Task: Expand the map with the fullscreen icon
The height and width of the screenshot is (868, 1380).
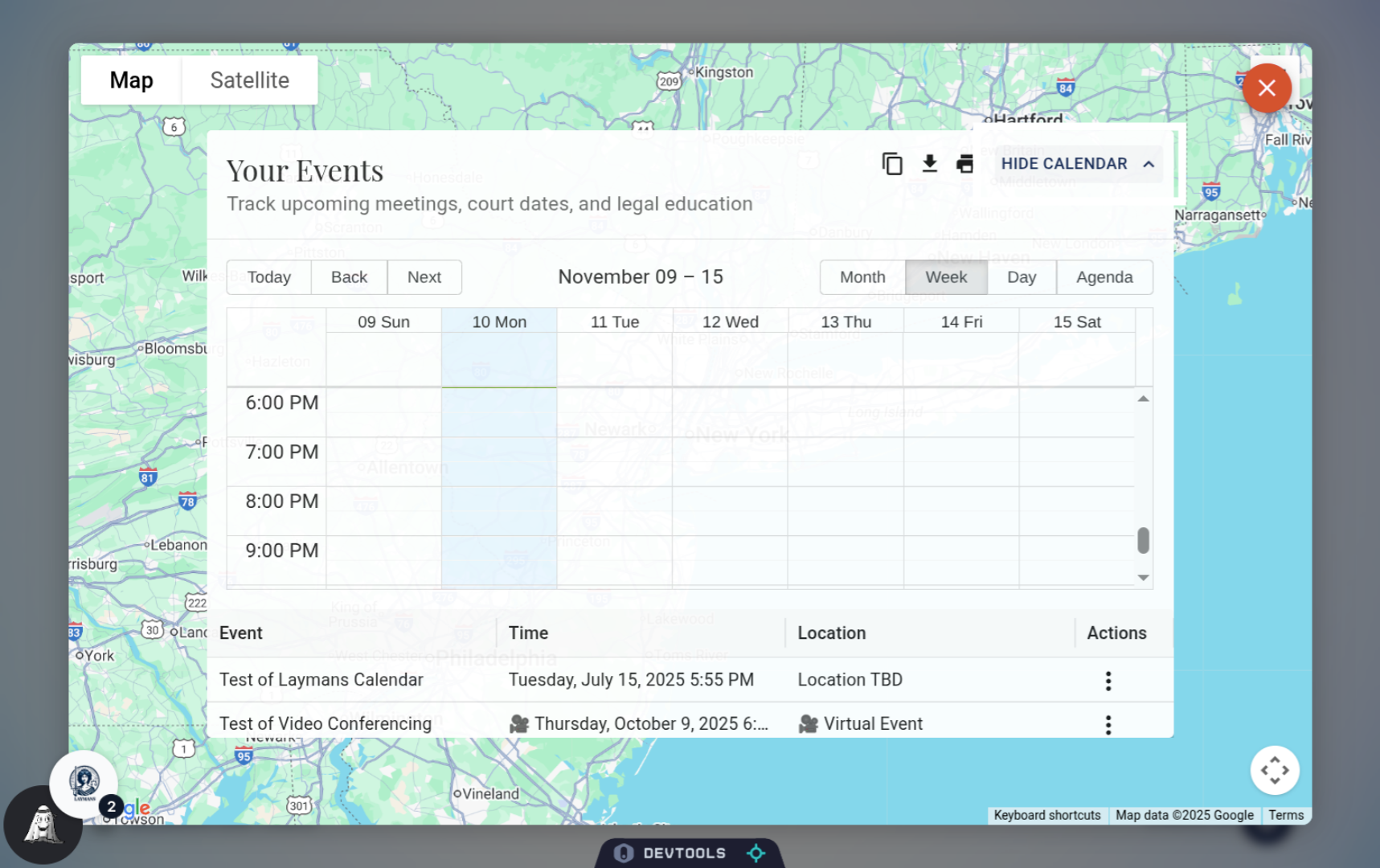Action: 1275,769
